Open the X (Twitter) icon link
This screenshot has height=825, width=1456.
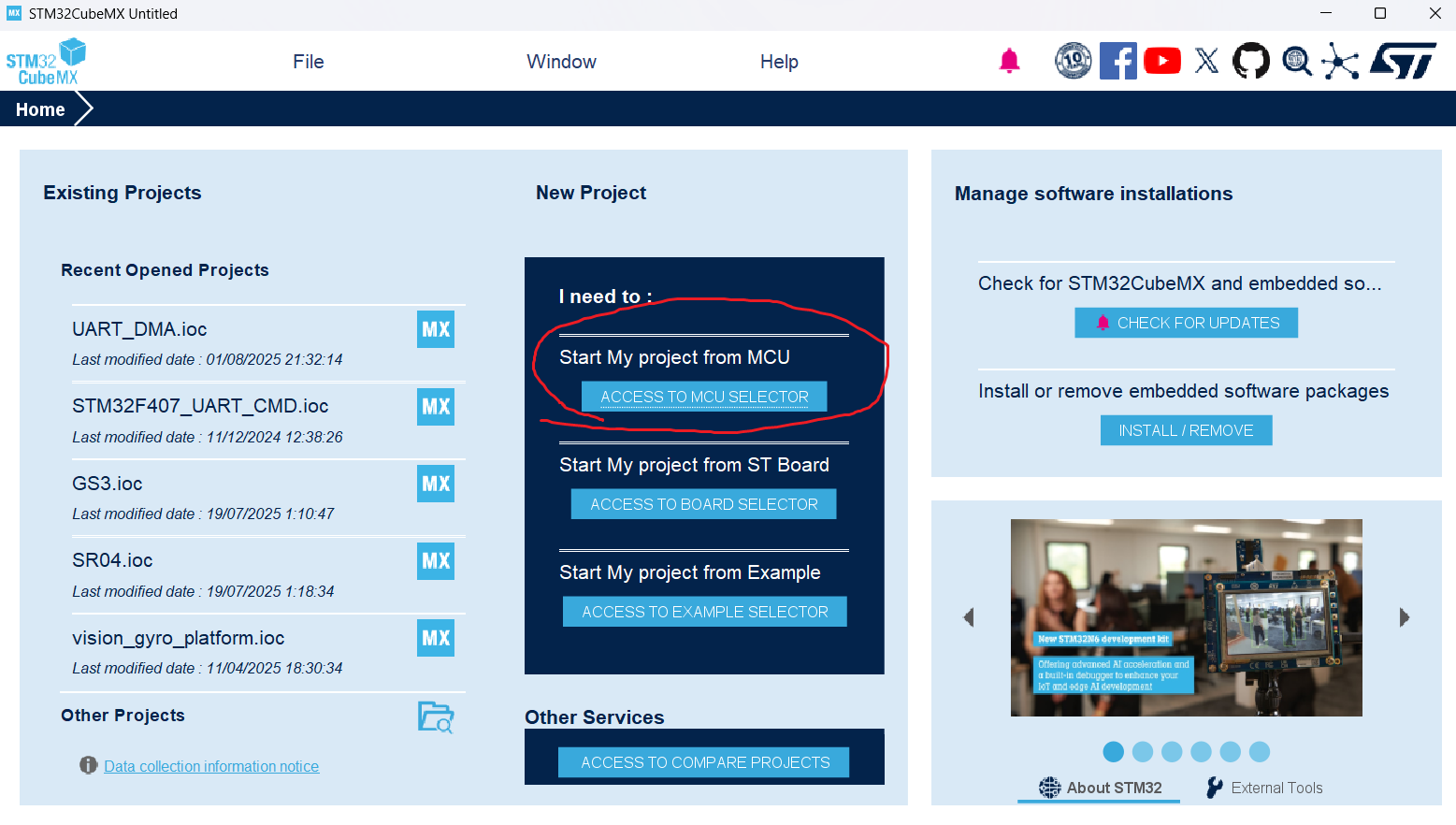coord(1207,61)
